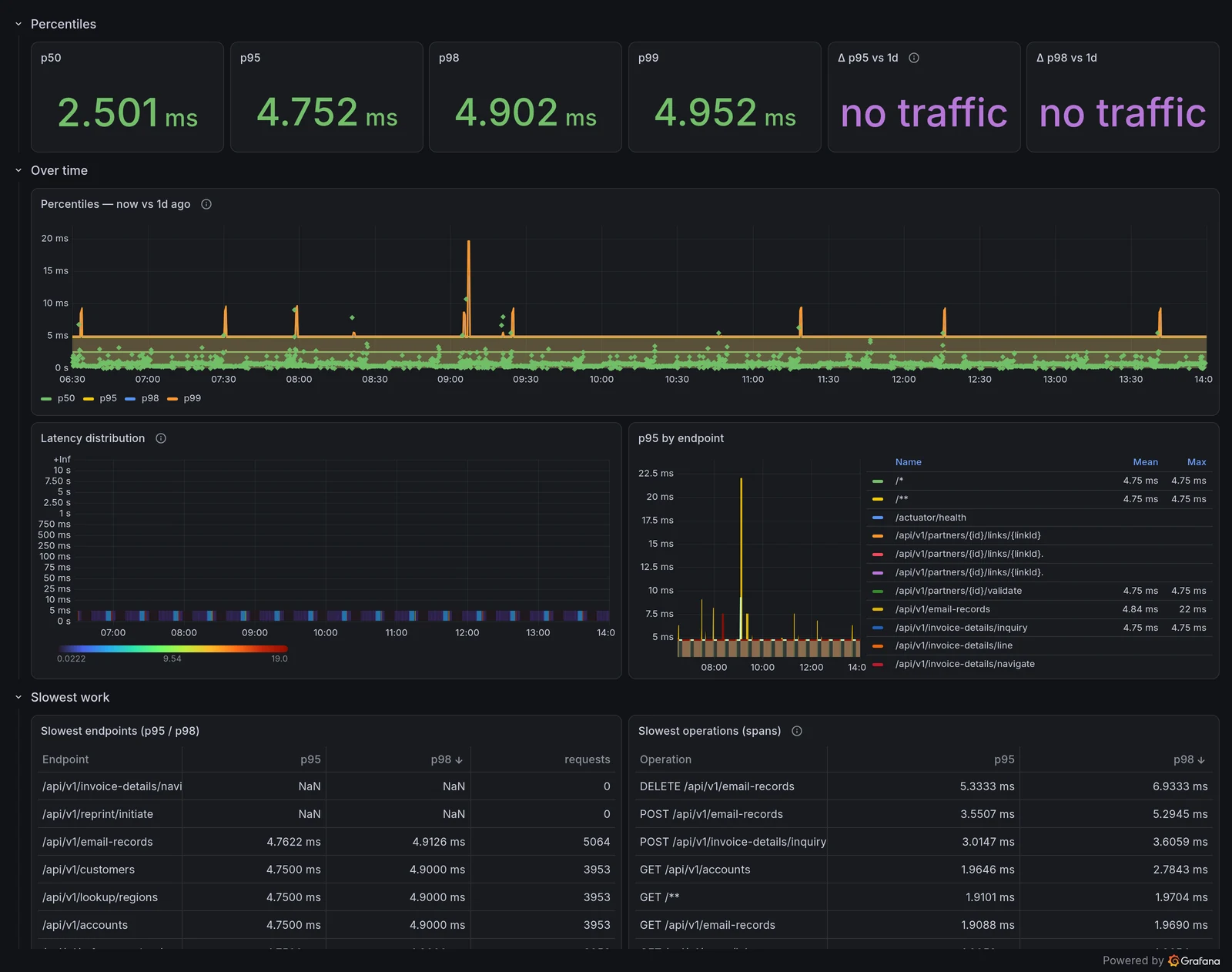Click info icon next to Latency distribution title
Screen dimensions: 1232x972
(161, 438)
